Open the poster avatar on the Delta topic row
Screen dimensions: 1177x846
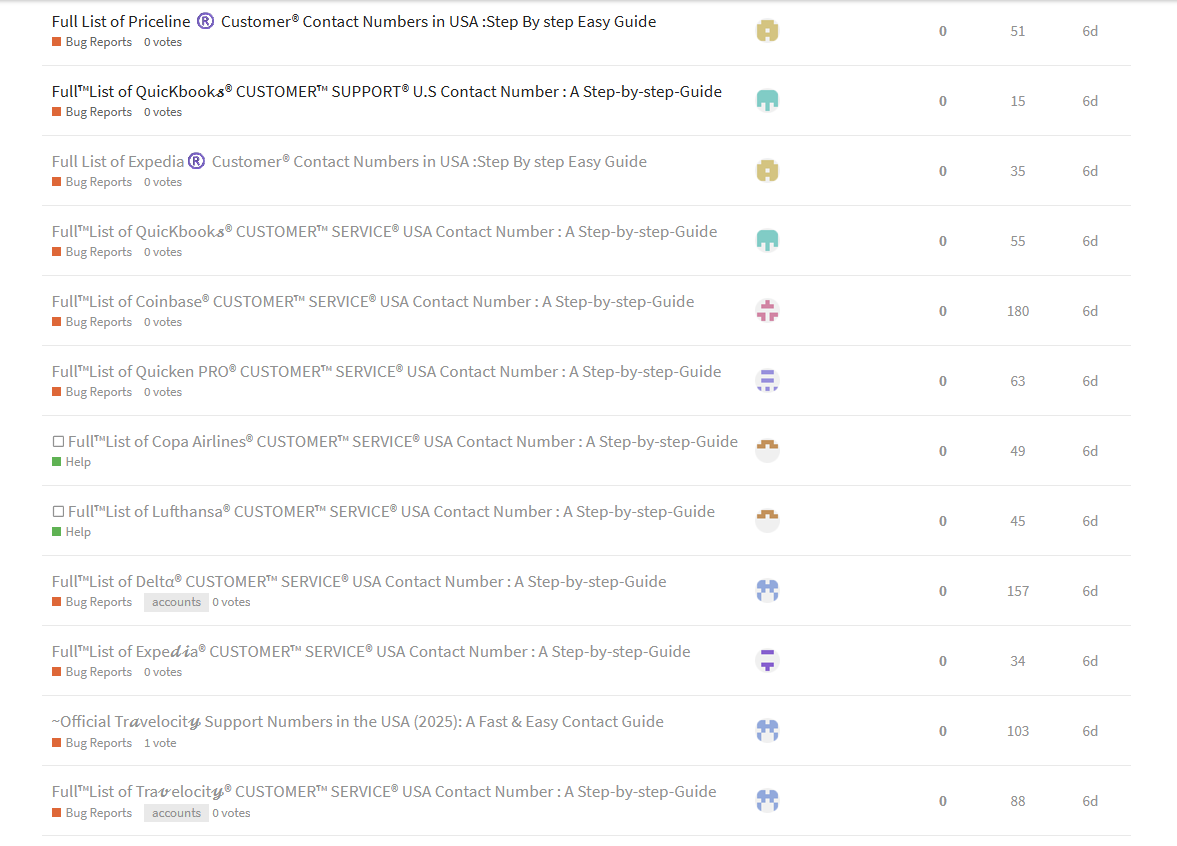click(767, 591)
